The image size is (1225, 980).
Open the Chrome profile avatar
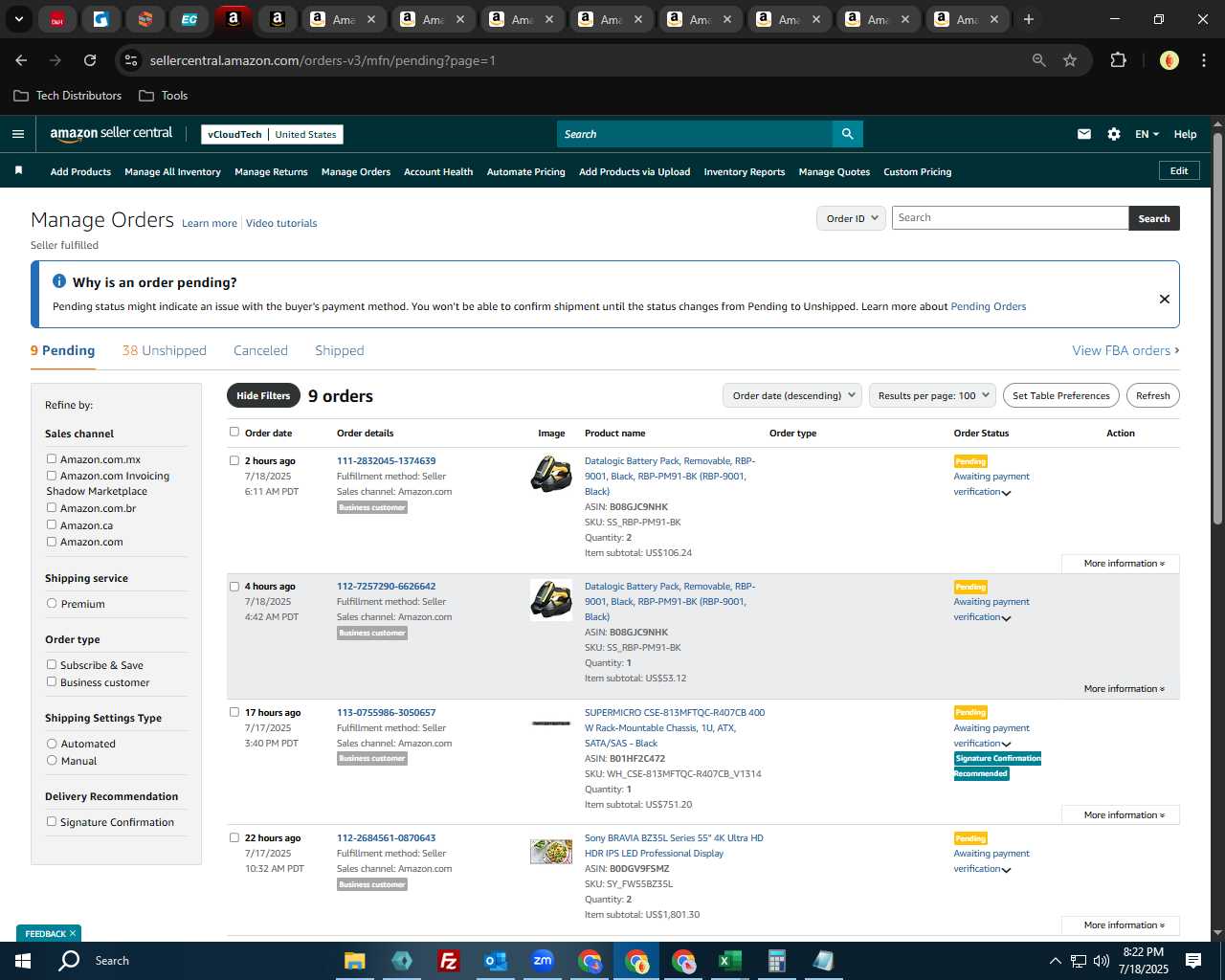[1169, 60]
